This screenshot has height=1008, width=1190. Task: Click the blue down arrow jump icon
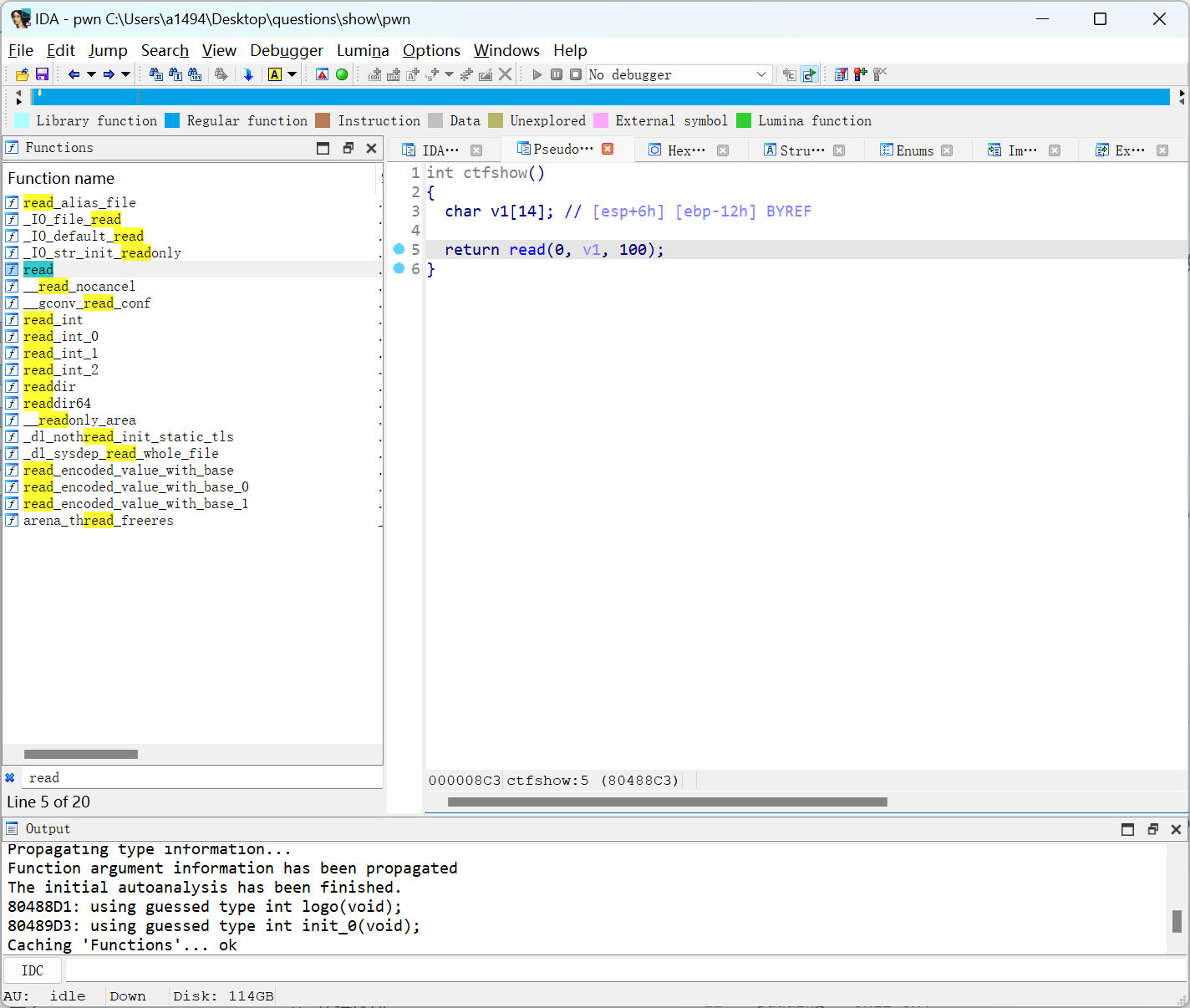click(248, 74)
